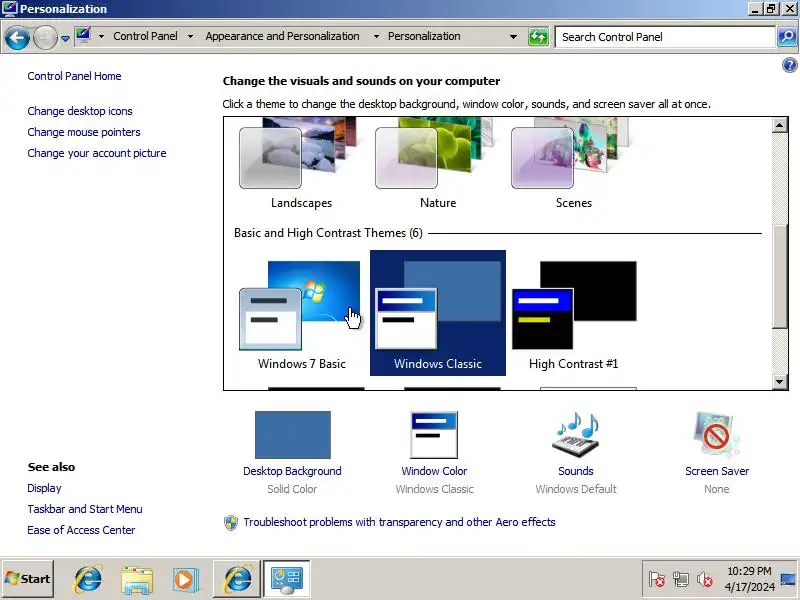Click the network tray icon
Screen dimensions: 800x600
[x=681, y=579]
